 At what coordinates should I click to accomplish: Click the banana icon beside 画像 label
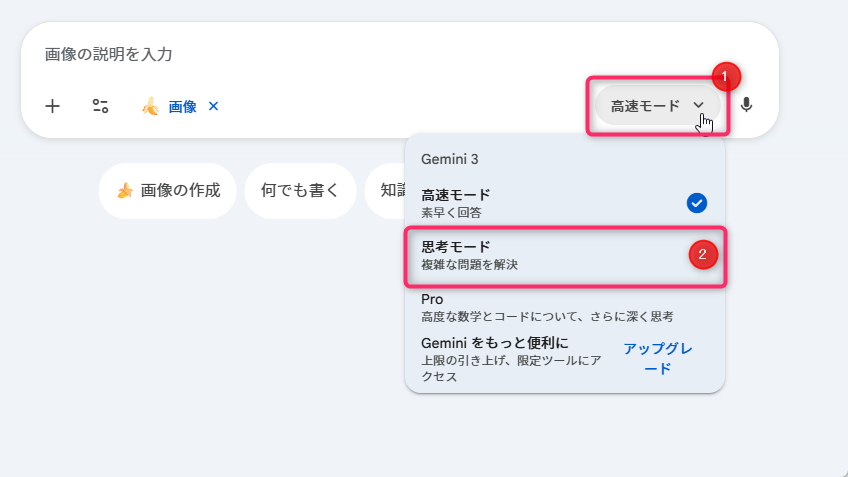(x=150, y=106)
